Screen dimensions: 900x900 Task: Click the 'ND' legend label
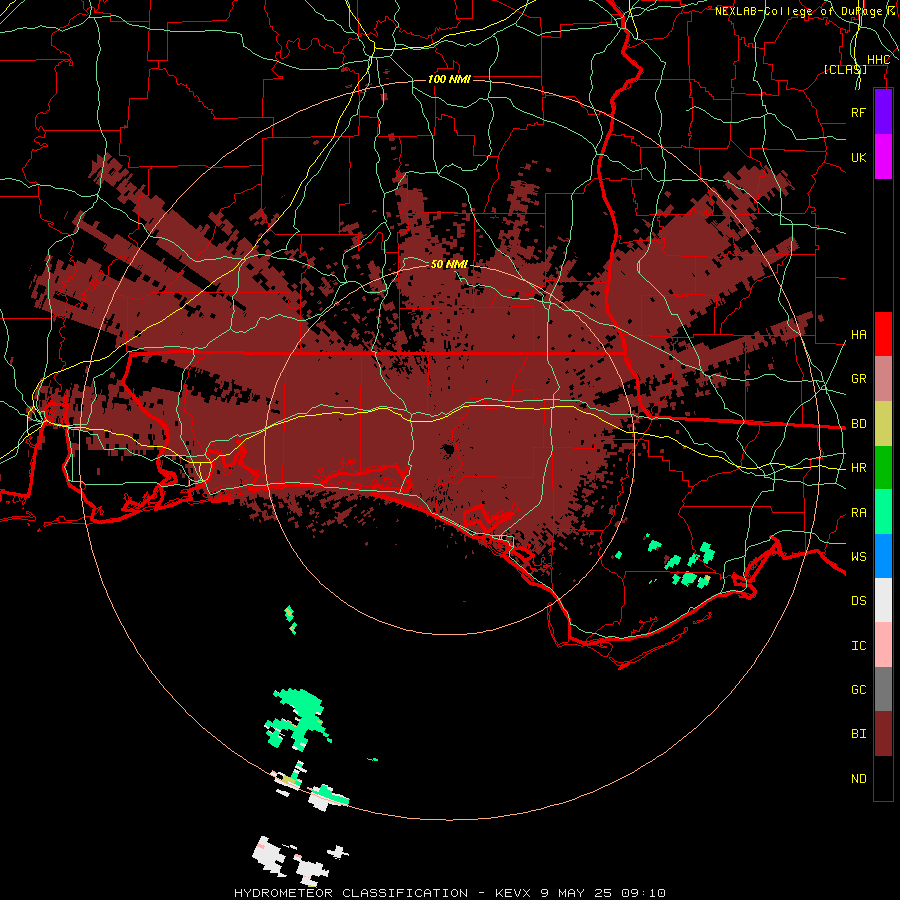click(x=859, y=779)
